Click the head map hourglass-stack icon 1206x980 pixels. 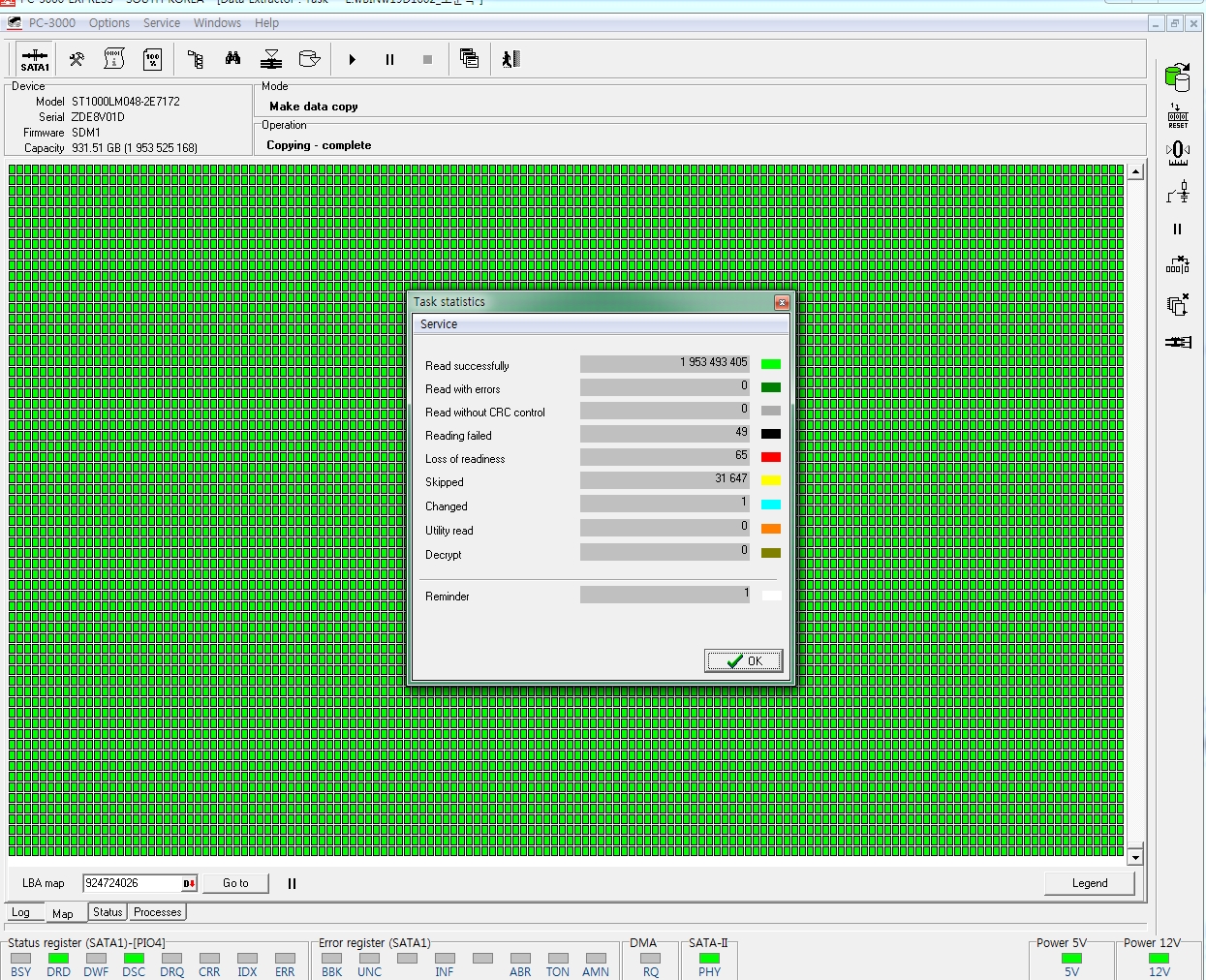271,60
